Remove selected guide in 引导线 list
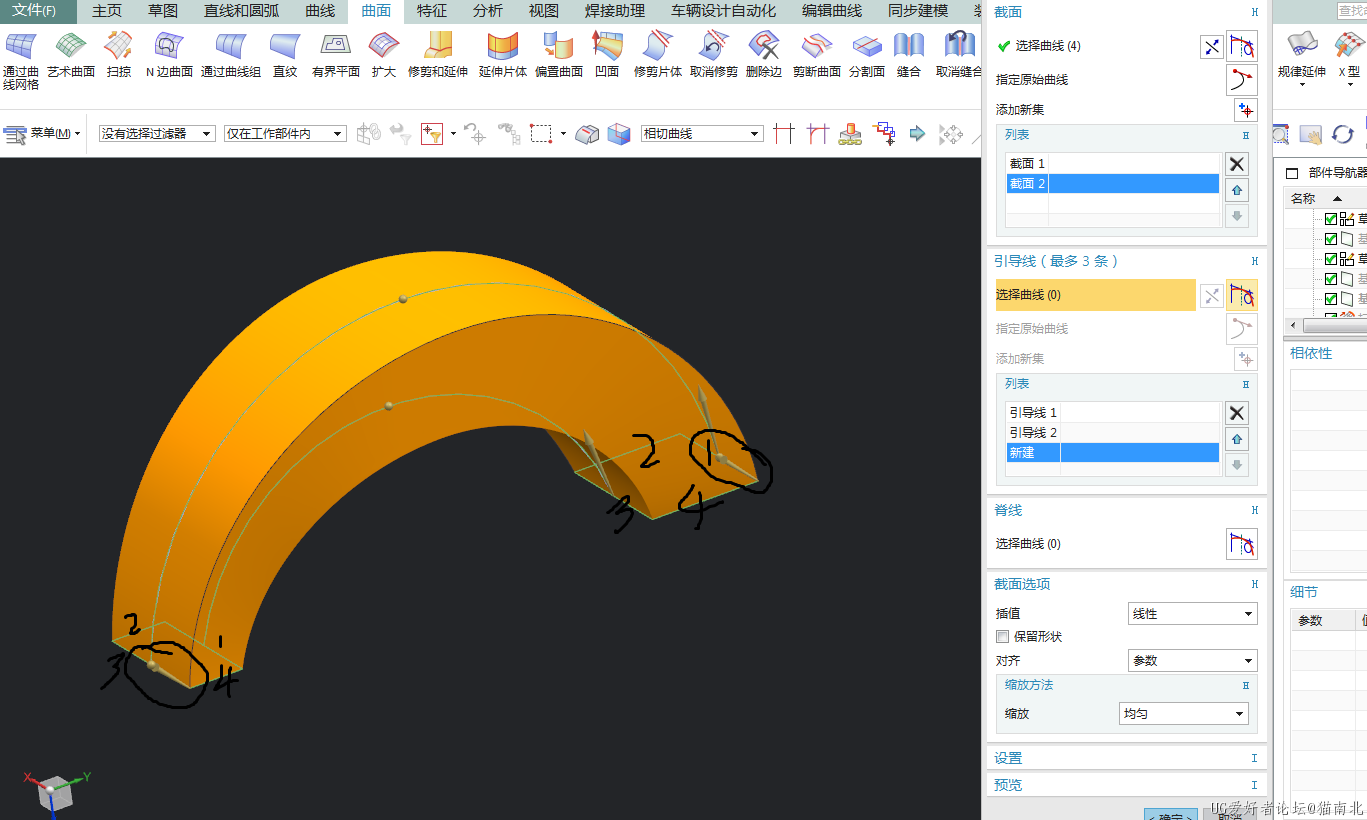 point(1237,413)
